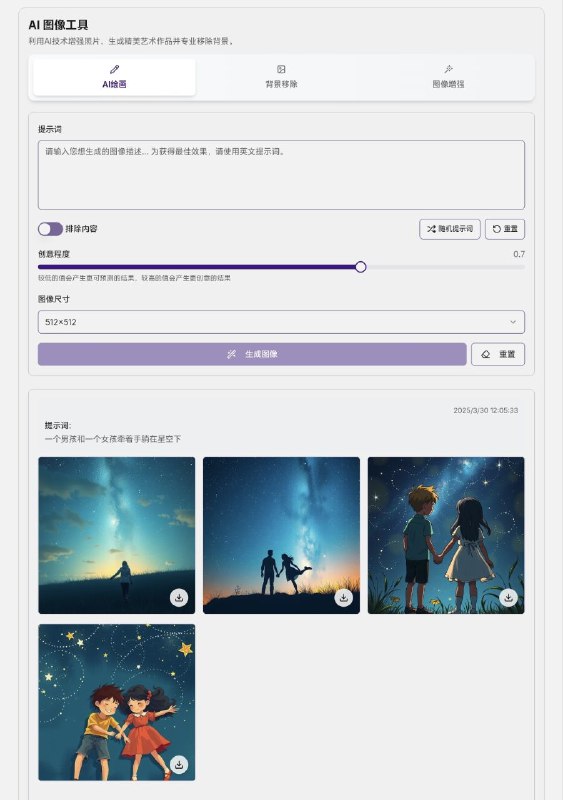This screenshot has height=800, width=563.
Task: Download the first image of lone figure on hill
Action: pos(179,597)
